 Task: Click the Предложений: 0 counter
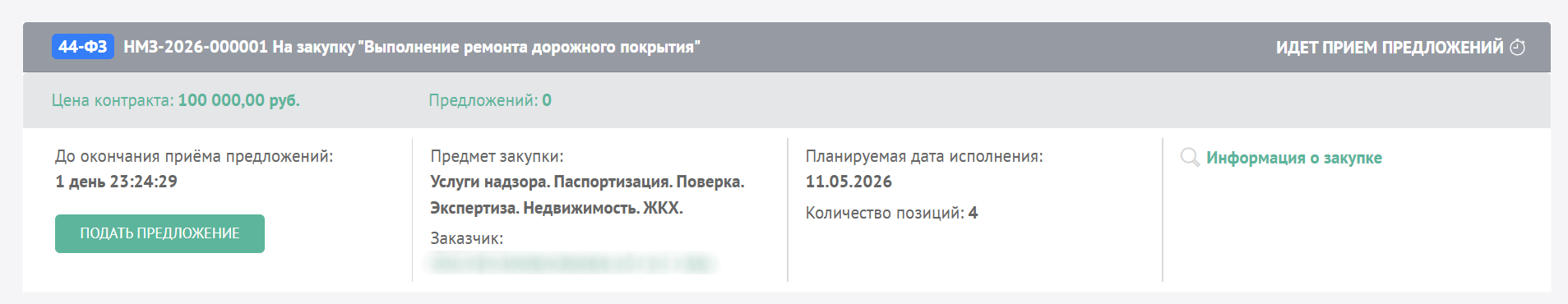[490, 100]
